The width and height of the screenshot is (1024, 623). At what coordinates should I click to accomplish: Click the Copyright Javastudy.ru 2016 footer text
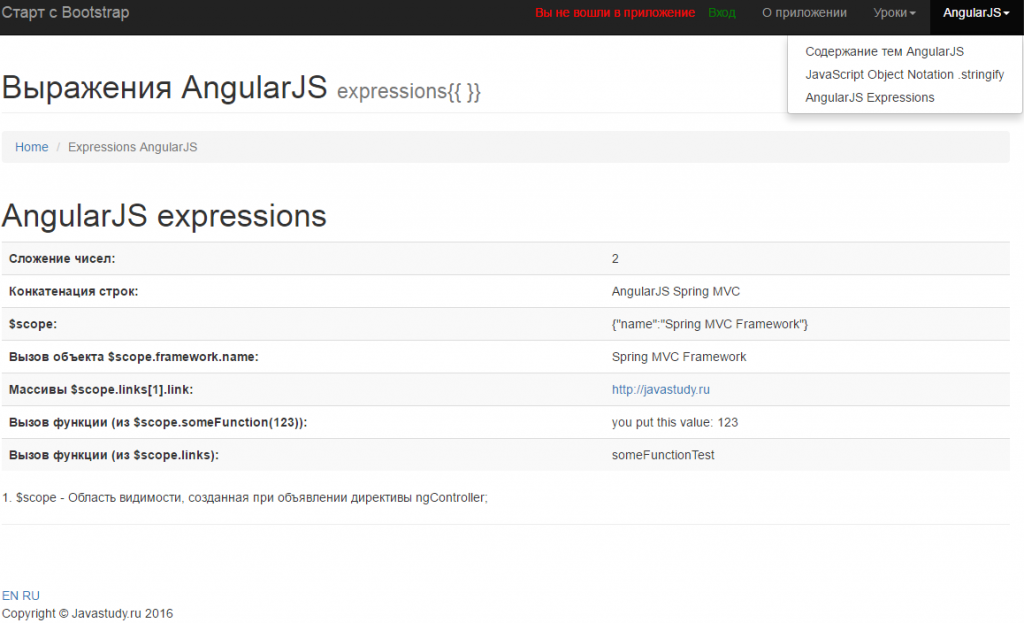[x=86, y=612]
